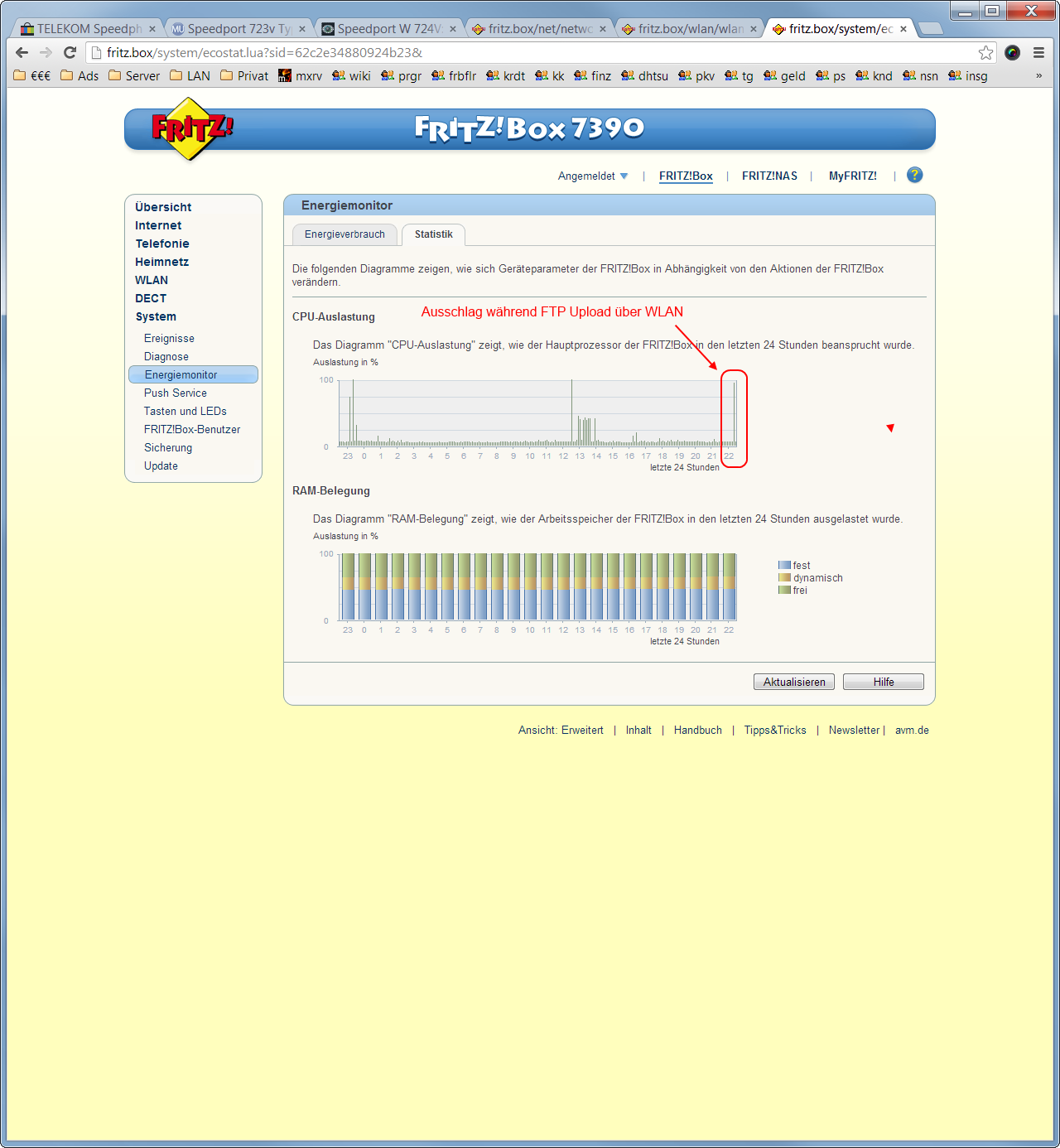Viewport: 1060px width, 1148px height.
Task: Open Ereignisse submenu item
Action: point(169,338)
